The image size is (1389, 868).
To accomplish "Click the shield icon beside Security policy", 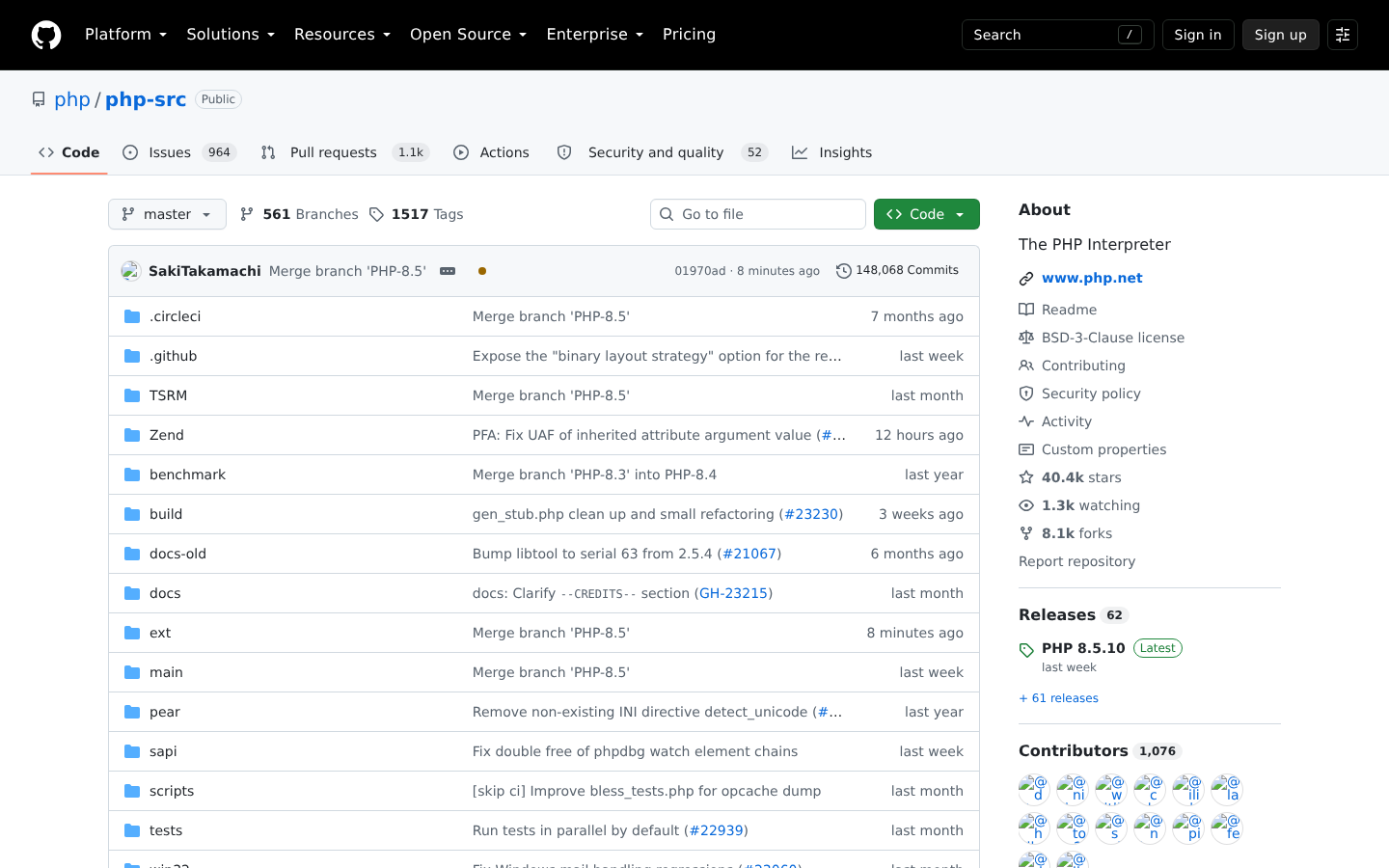I will (1026, 393).
